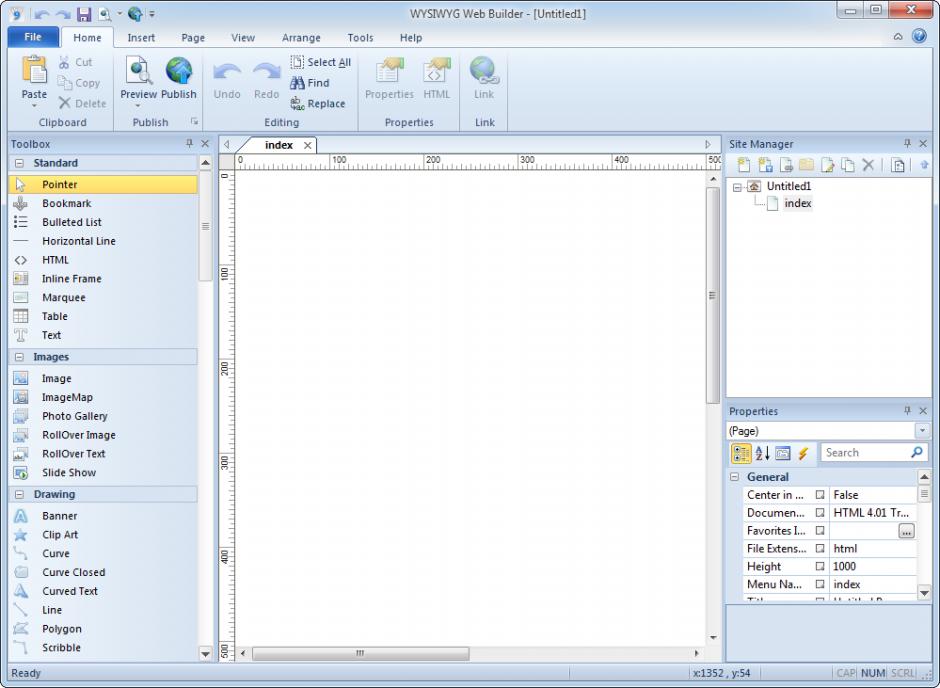The height and width of the screenshot is (688, 940).
Task: Click the Find binoculars button
Action: pyautogui.click(x=310, y=83)
